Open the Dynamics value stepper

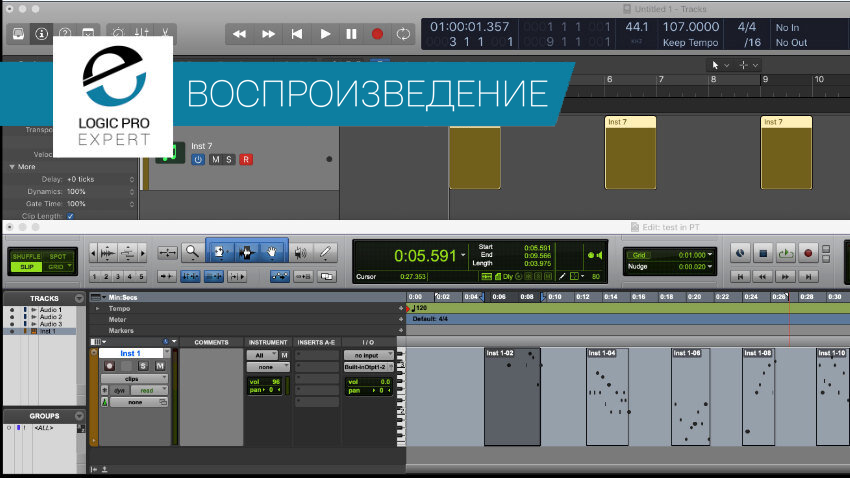(x=132, y=192)
